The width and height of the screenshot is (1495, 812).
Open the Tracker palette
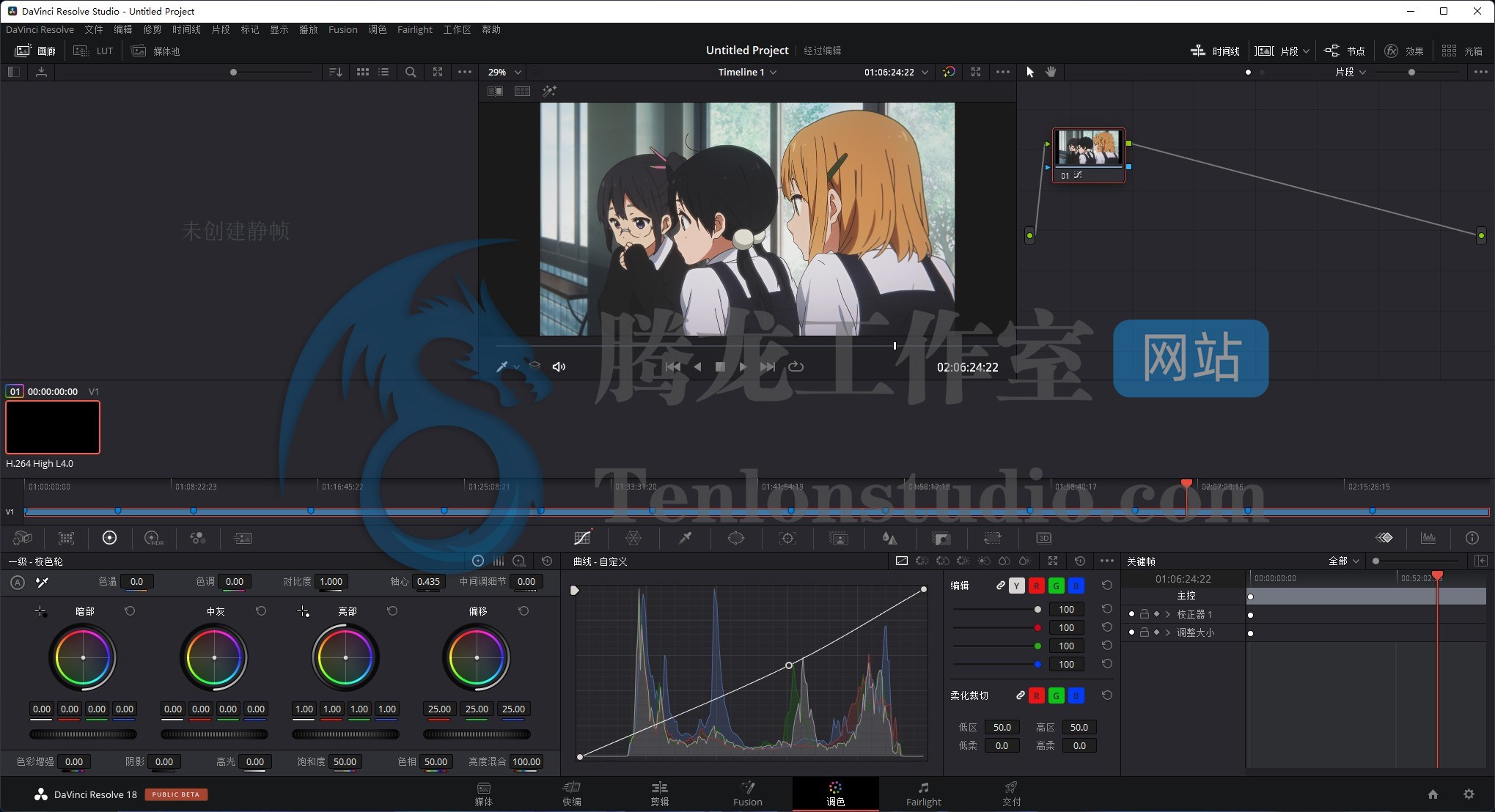pos(787,538)
